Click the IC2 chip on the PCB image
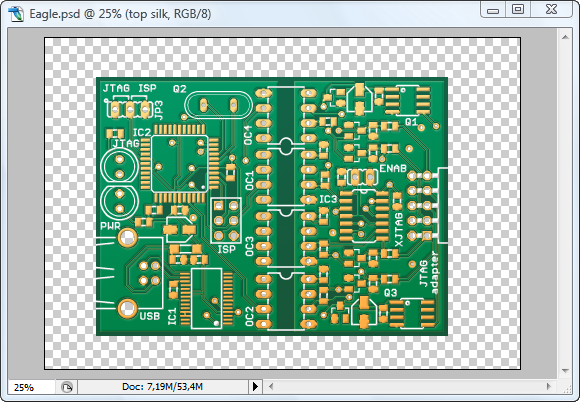580x402 pixels. click(179, 163)
